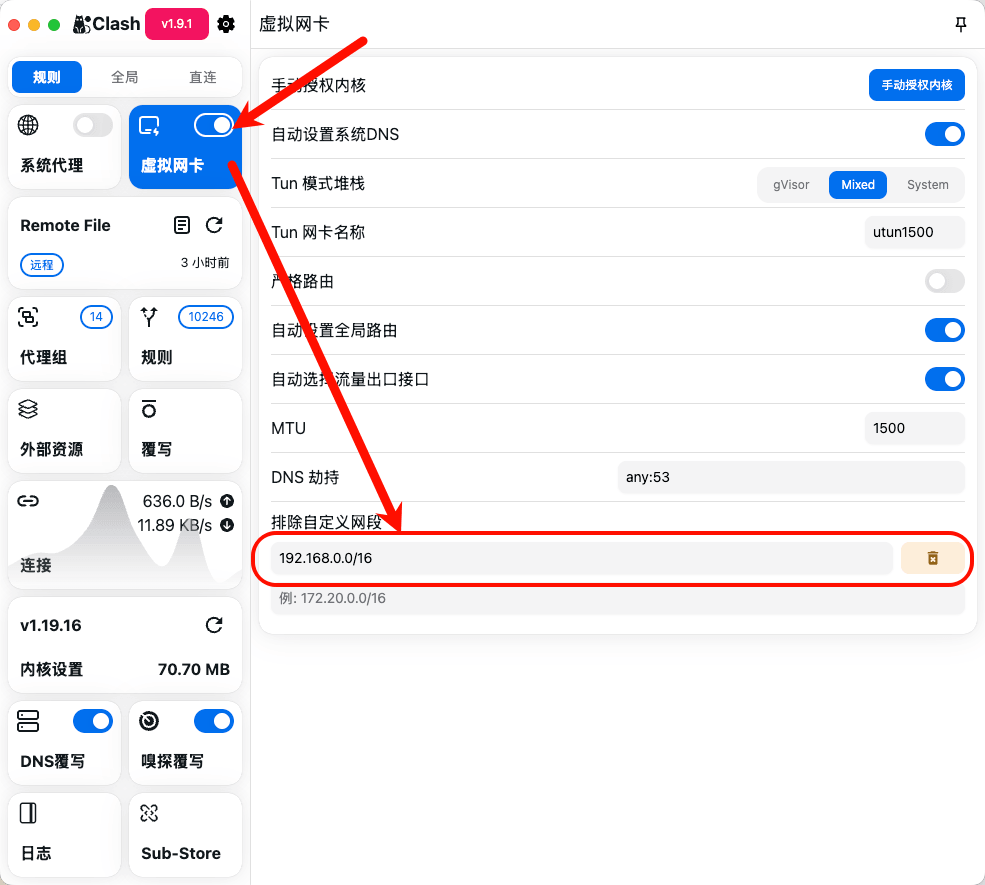Screen dimensions: 985x885
Task: Enable the 严格路由 switch
Action: [x=944, y=281]
